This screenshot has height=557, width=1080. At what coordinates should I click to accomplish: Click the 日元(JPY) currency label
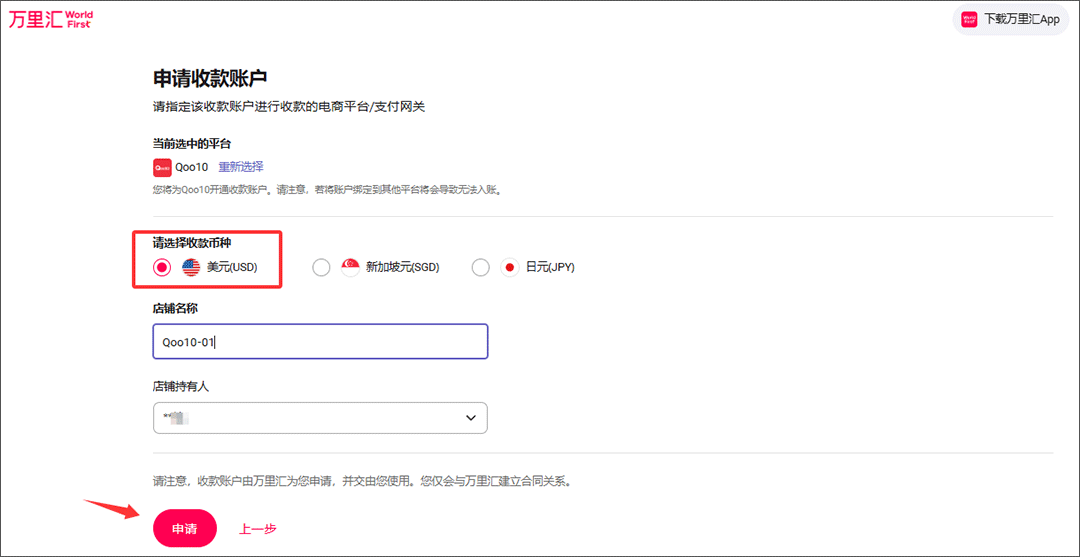point(550,267)
